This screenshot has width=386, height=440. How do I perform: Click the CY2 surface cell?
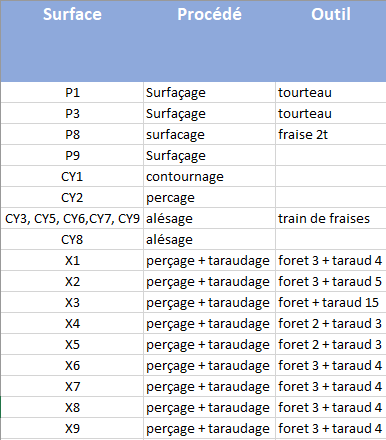(x=72, y=197)
